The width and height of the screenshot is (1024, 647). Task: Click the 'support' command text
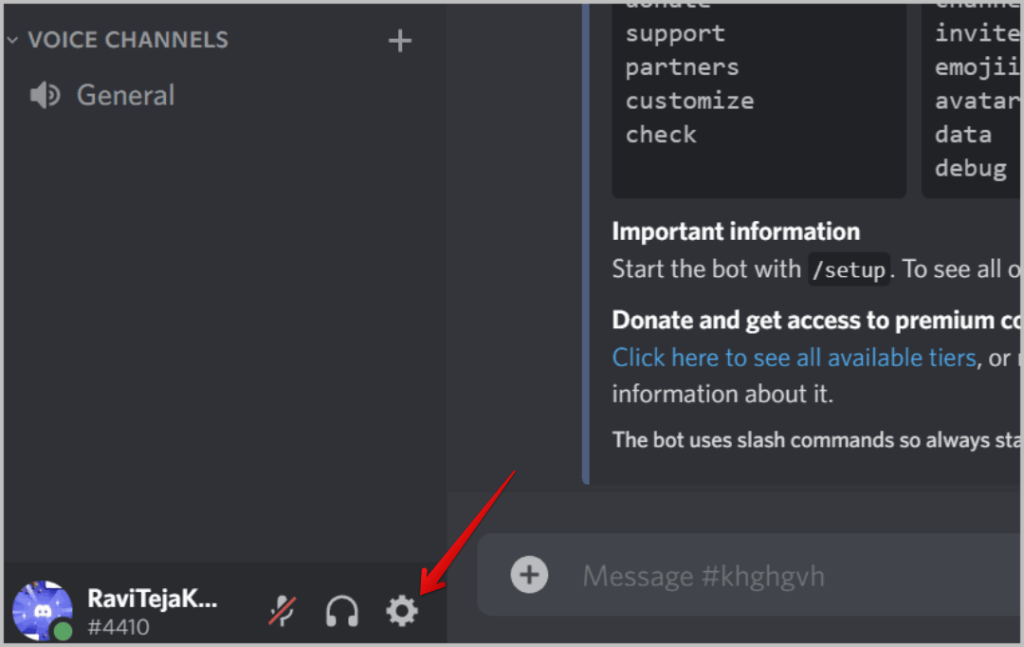tap(675, 34)
